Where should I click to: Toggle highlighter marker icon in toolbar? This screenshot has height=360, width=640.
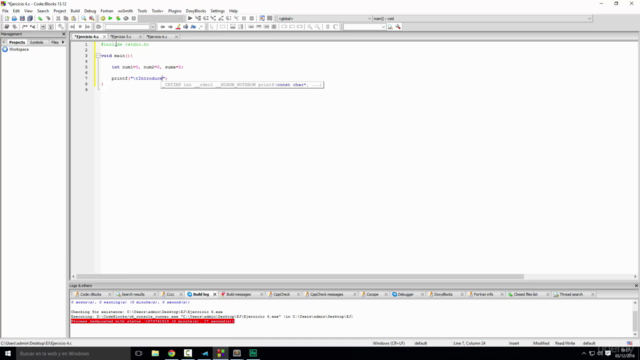click(x=178, y=27)
